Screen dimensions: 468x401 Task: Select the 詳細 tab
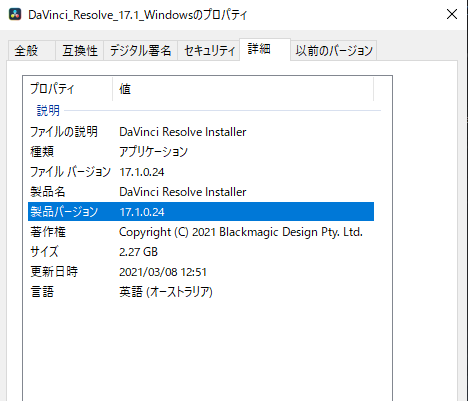[265, 49]
